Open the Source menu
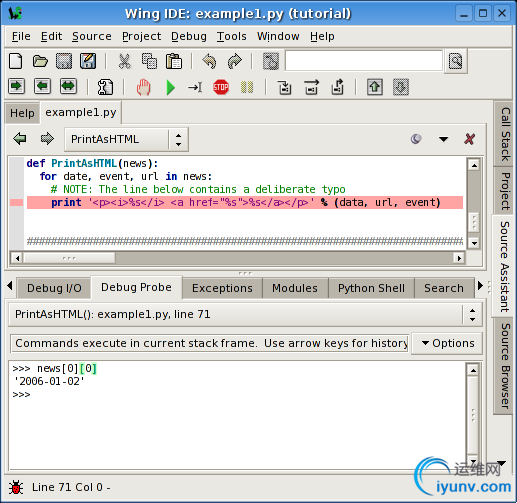This screenshot has width=517, height=503. point(92,36)
